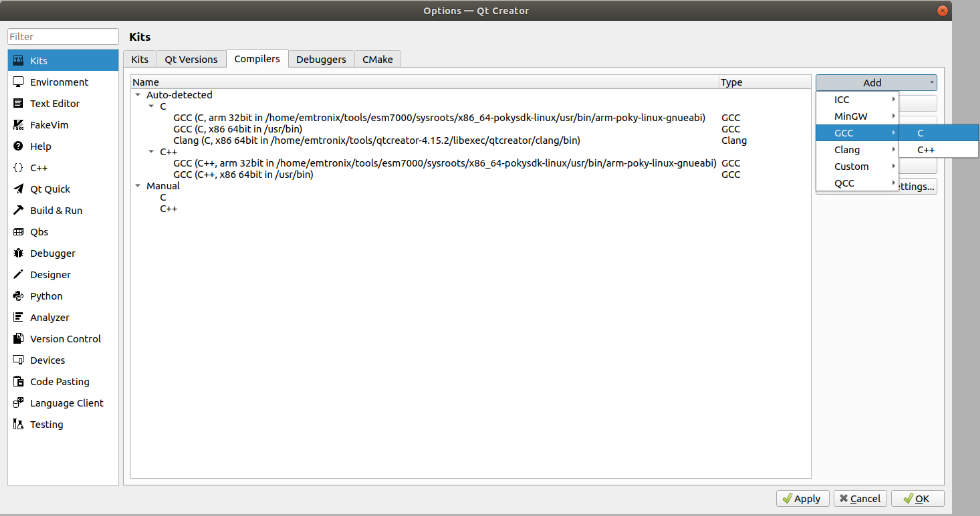
Task: Choose GCC in the Add menu
Action: (858, 133)
